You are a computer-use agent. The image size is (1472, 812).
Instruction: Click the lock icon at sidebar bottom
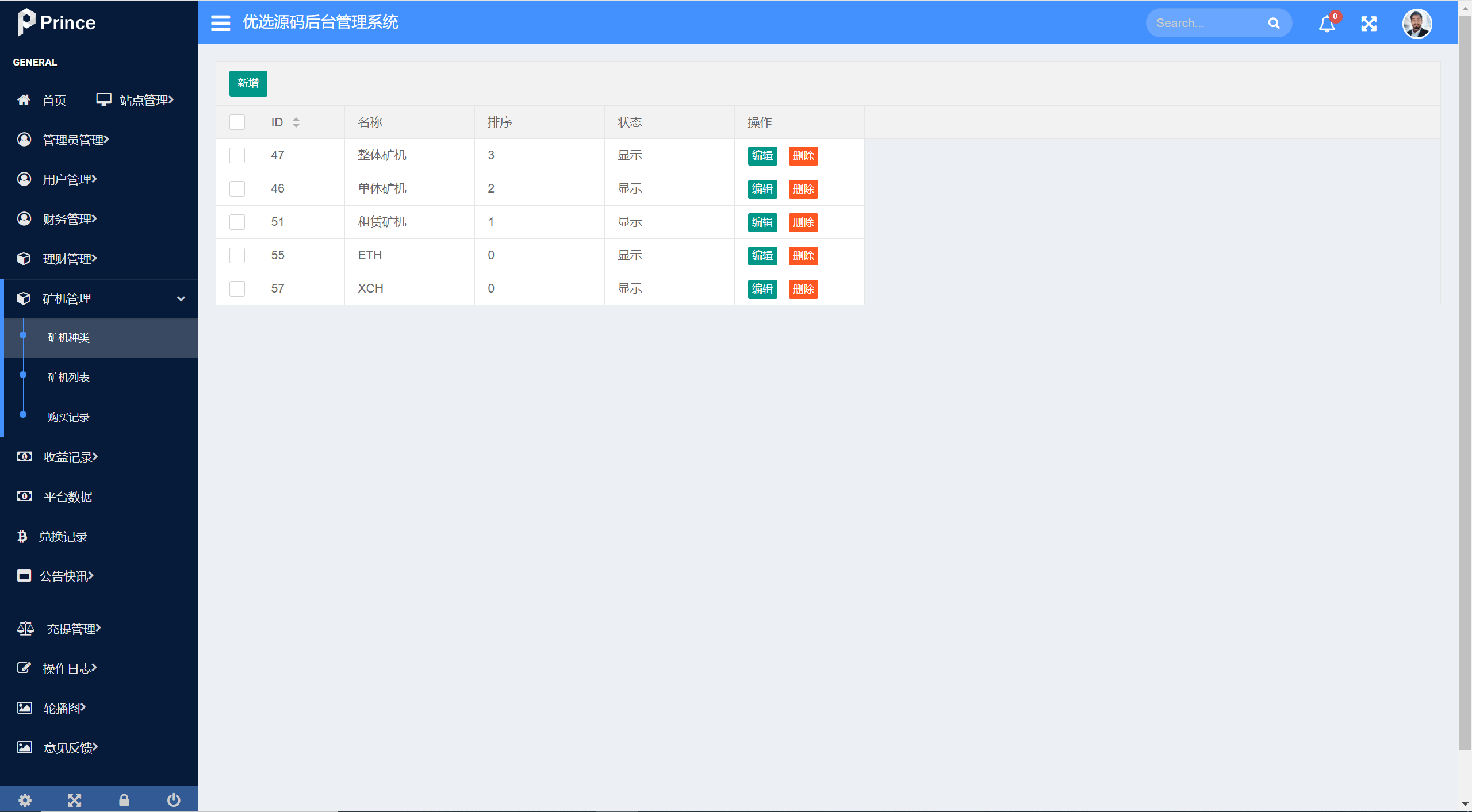[124, 799]
